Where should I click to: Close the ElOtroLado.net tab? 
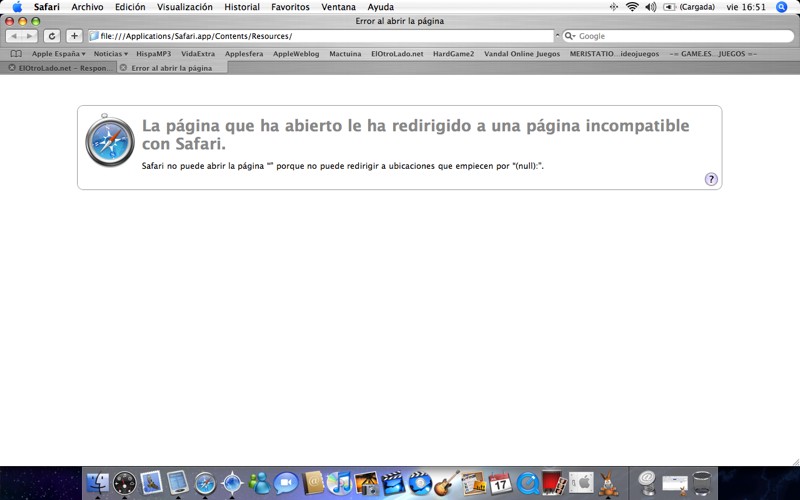tap(12, 67)
